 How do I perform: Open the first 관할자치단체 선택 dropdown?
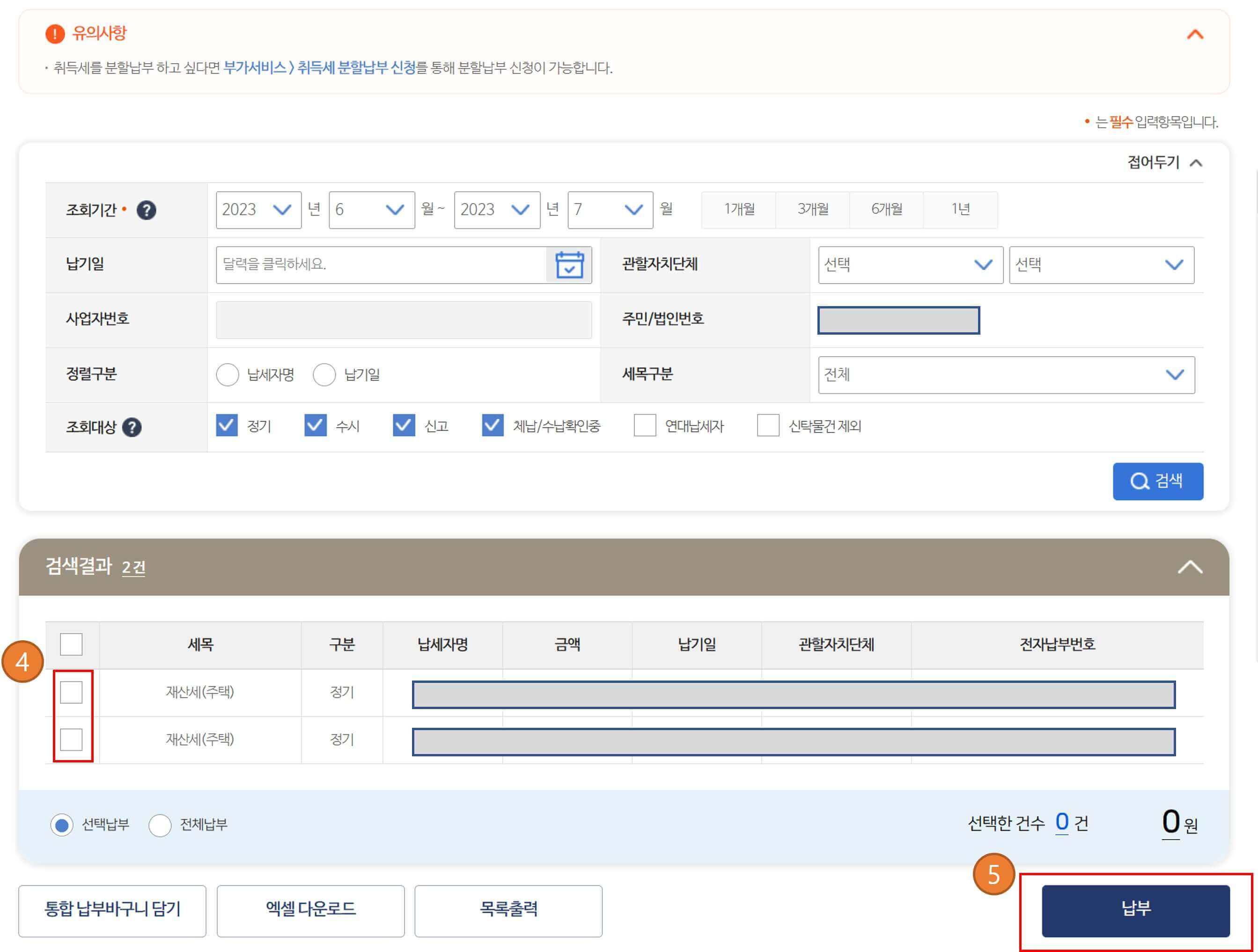tap(910, 265)
